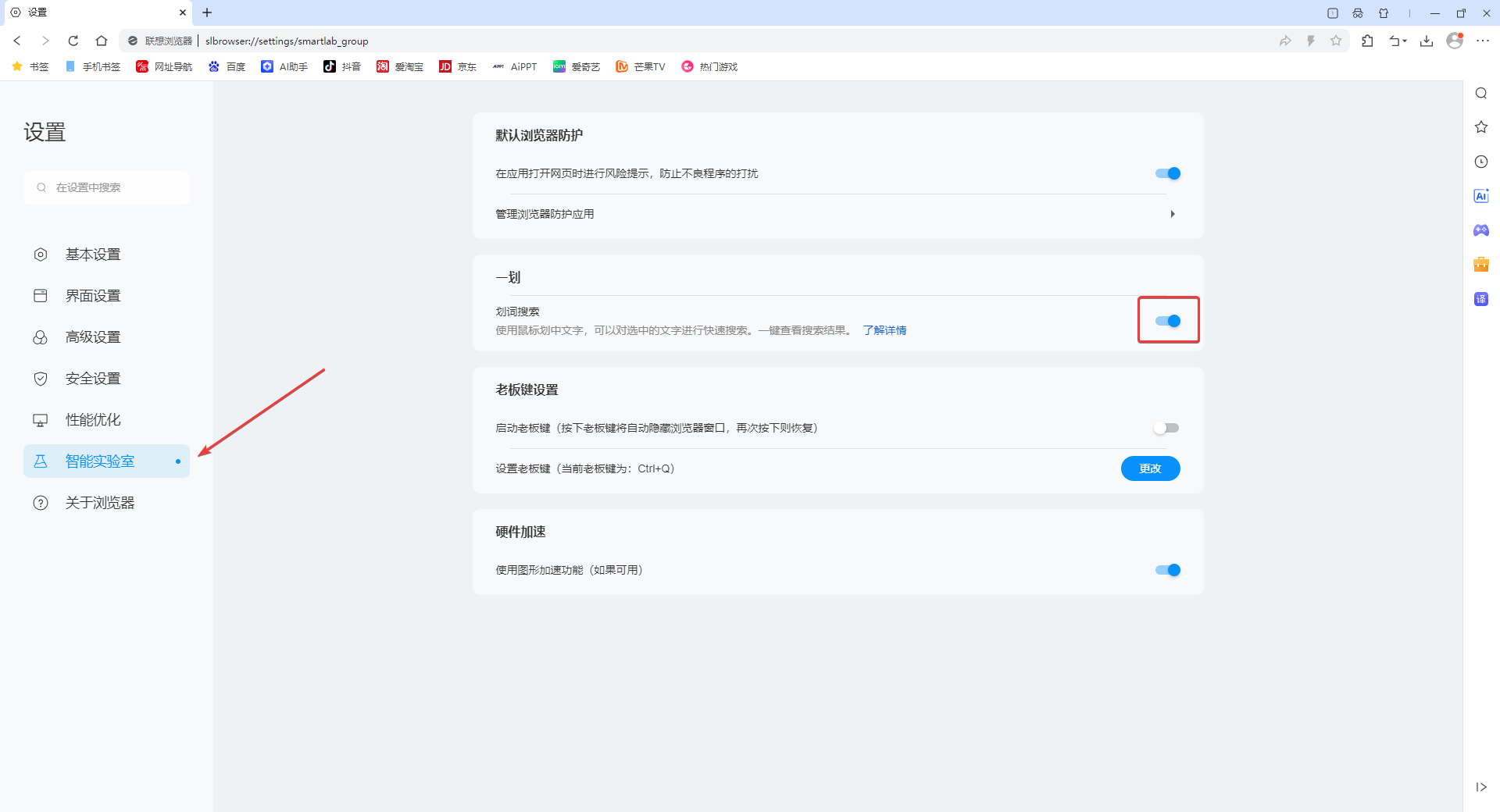Select 安全设置 in settings menu
Image resolution: width=1500 pixels, height=812 pixels.
click(93, 378)
